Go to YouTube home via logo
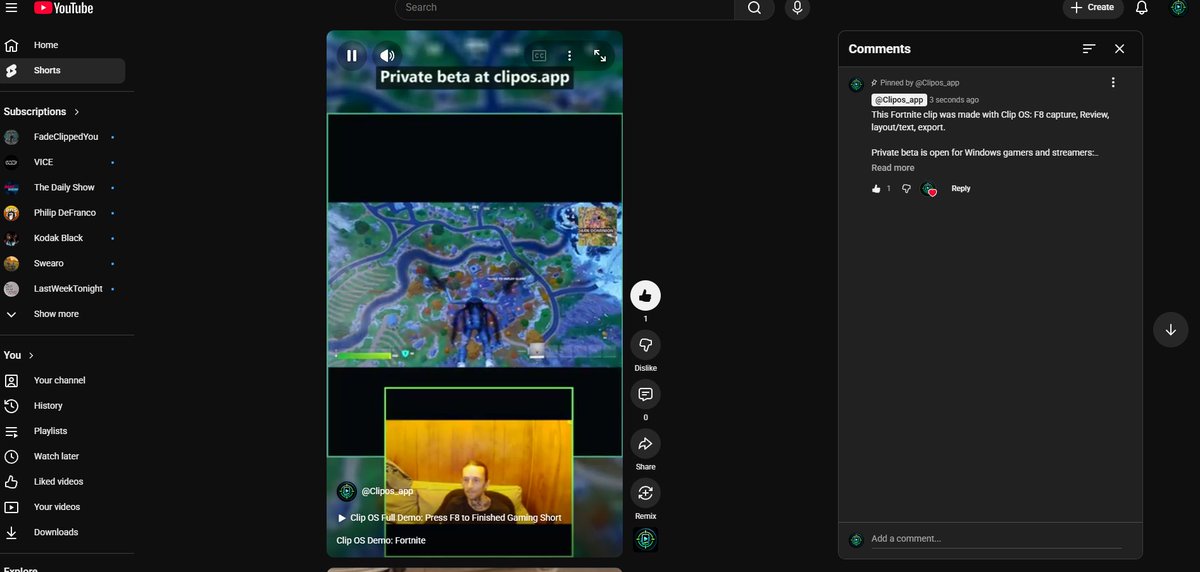1200x572 pixels. [63, 8]
